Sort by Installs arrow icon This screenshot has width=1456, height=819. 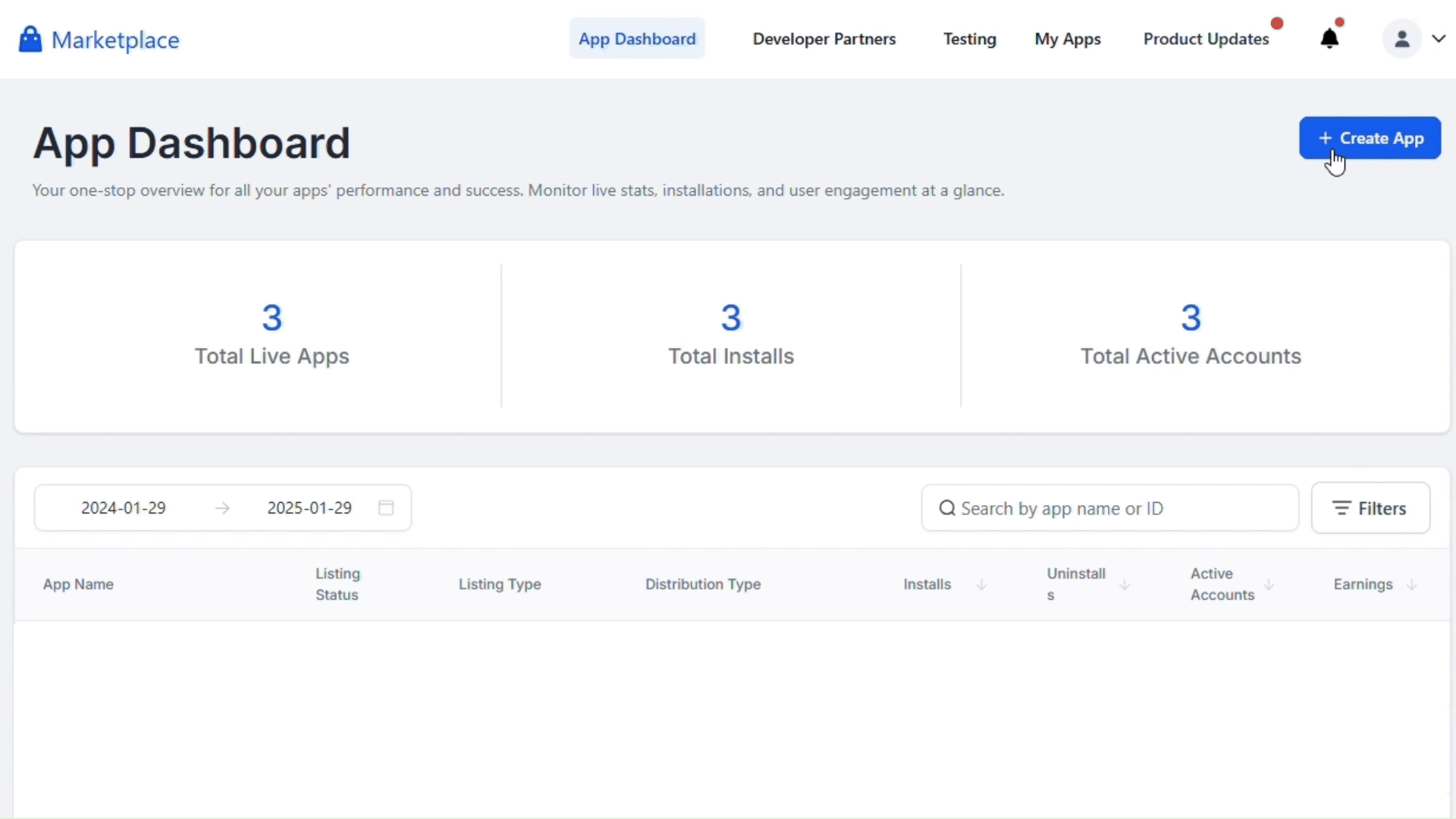(x=981, y=585)
